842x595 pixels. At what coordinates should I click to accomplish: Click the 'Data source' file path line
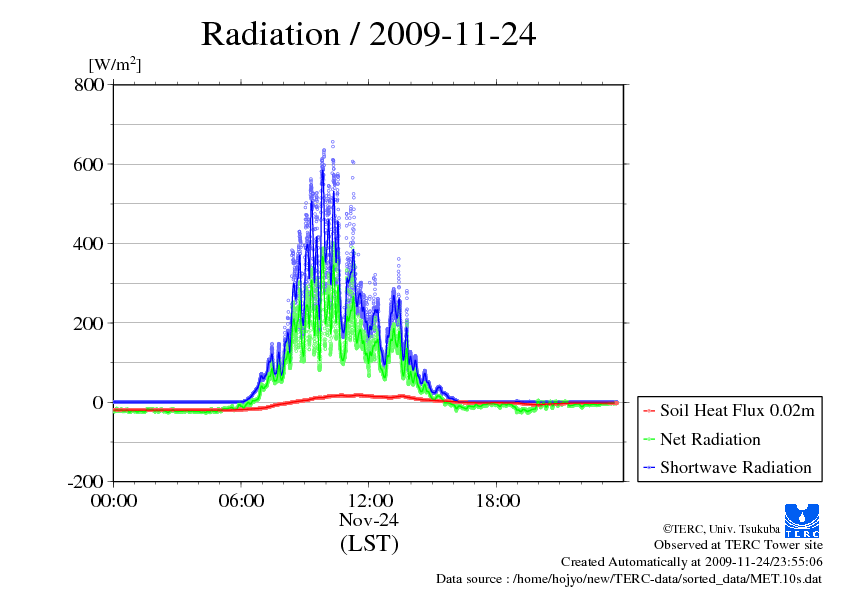629,579
